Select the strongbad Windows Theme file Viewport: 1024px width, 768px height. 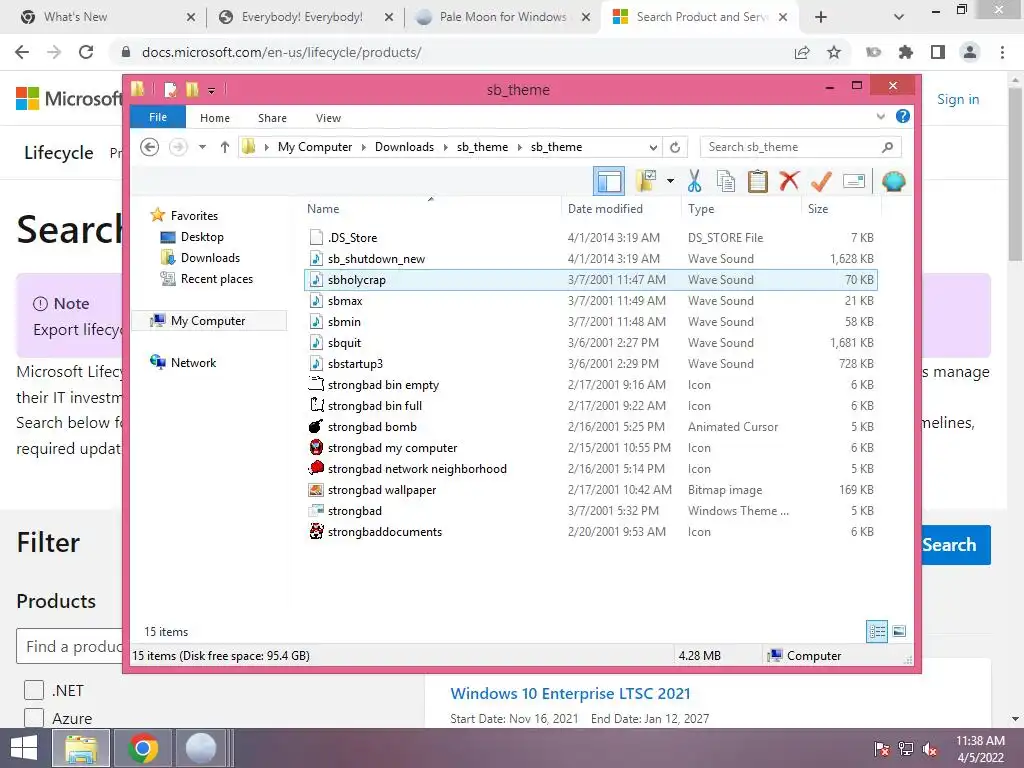pyautogui.click(x=591, y=511)
